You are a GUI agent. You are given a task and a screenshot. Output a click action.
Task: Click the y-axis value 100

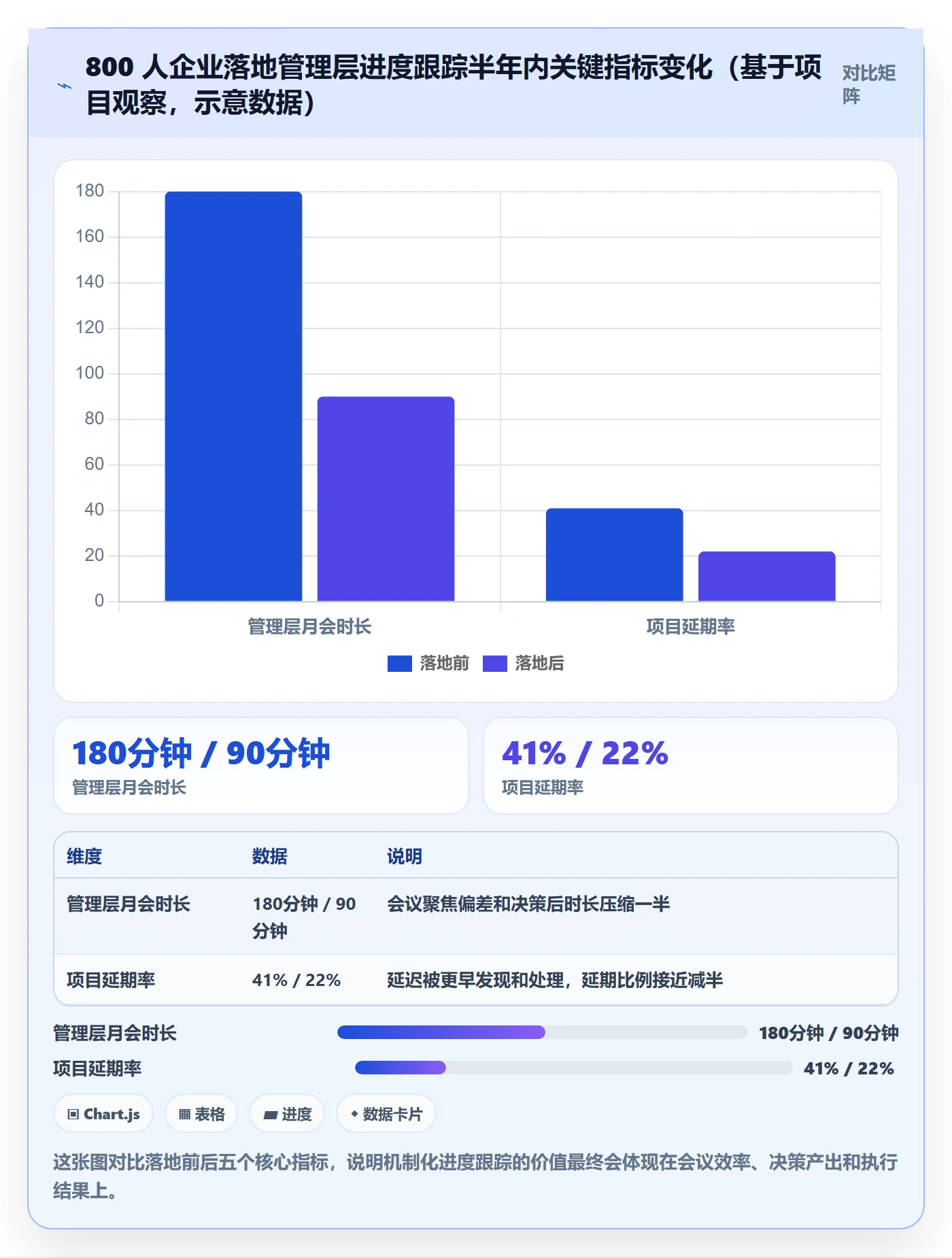pyautogui.click(x=90, y=373)
